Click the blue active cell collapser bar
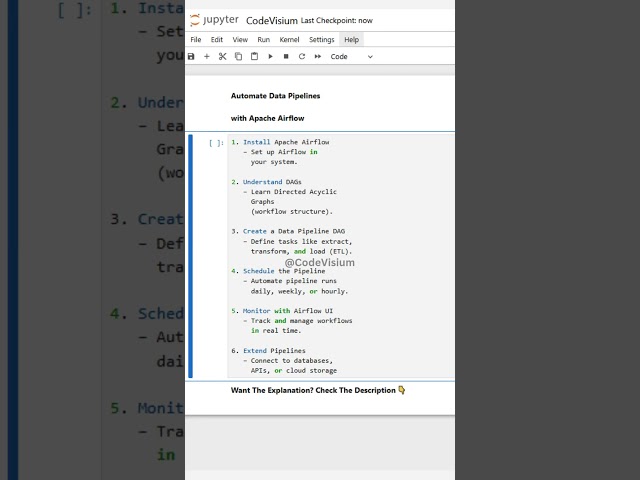The width and height of the screenshot is (640, 480). 190,256
